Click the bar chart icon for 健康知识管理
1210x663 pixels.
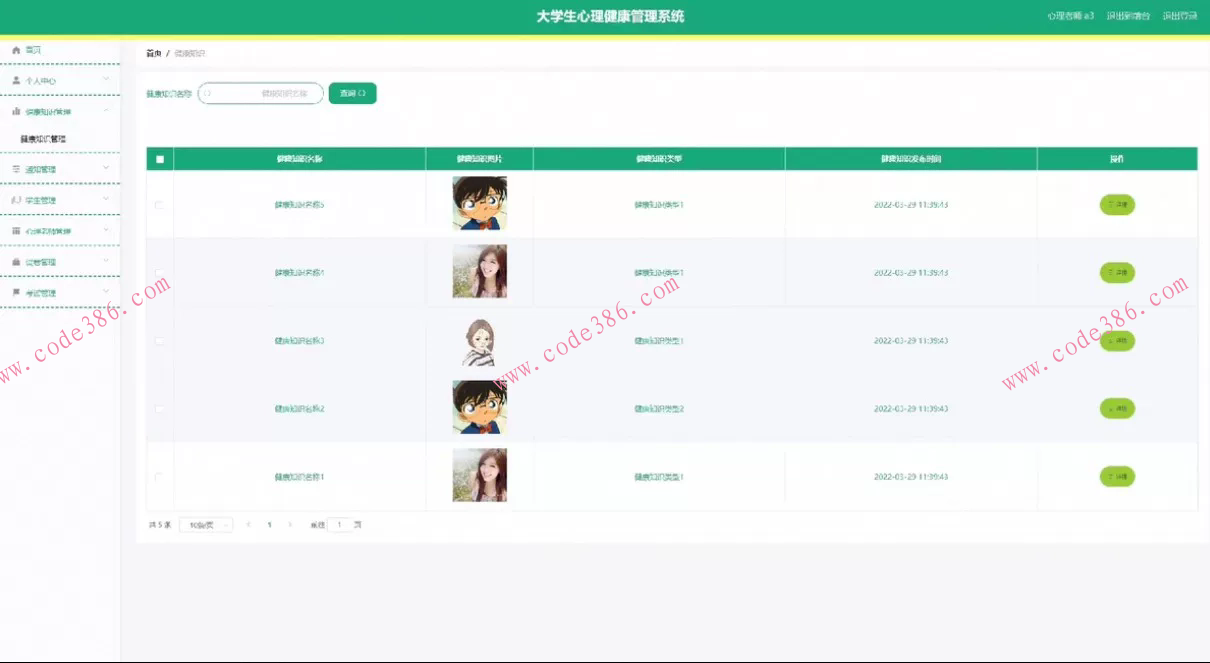coord(16,111)
